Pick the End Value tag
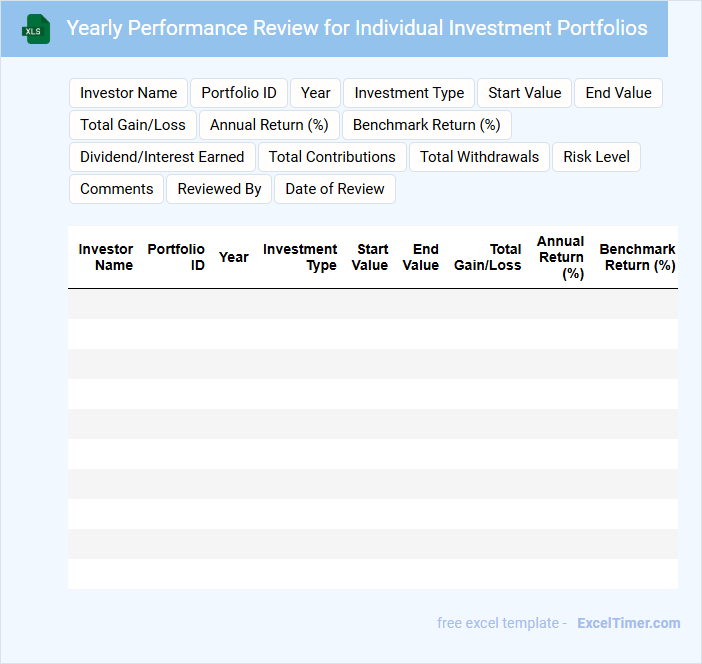This screenshot has height=664, width=702. 618,93
